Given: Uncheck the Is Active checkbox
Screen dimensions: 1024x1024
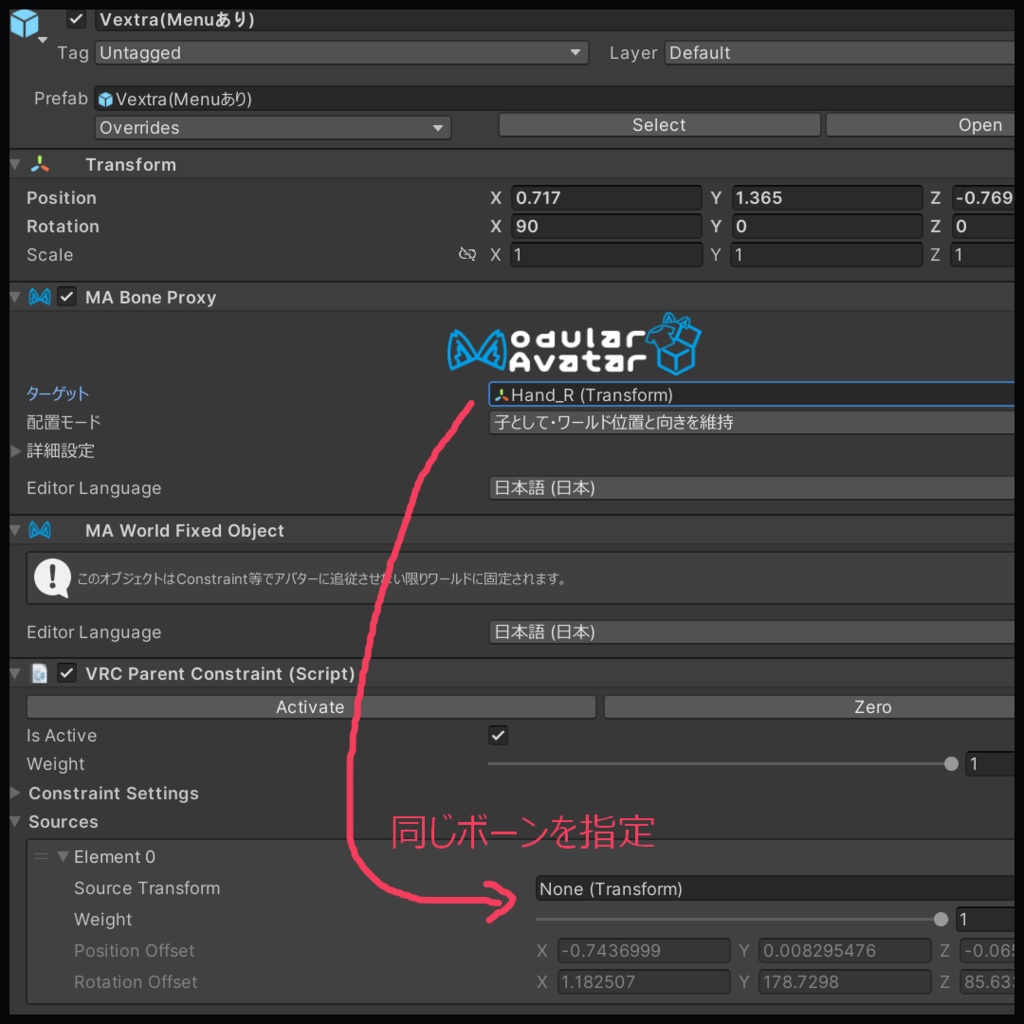Looking at the screenshot, I should tap(498, 735).
